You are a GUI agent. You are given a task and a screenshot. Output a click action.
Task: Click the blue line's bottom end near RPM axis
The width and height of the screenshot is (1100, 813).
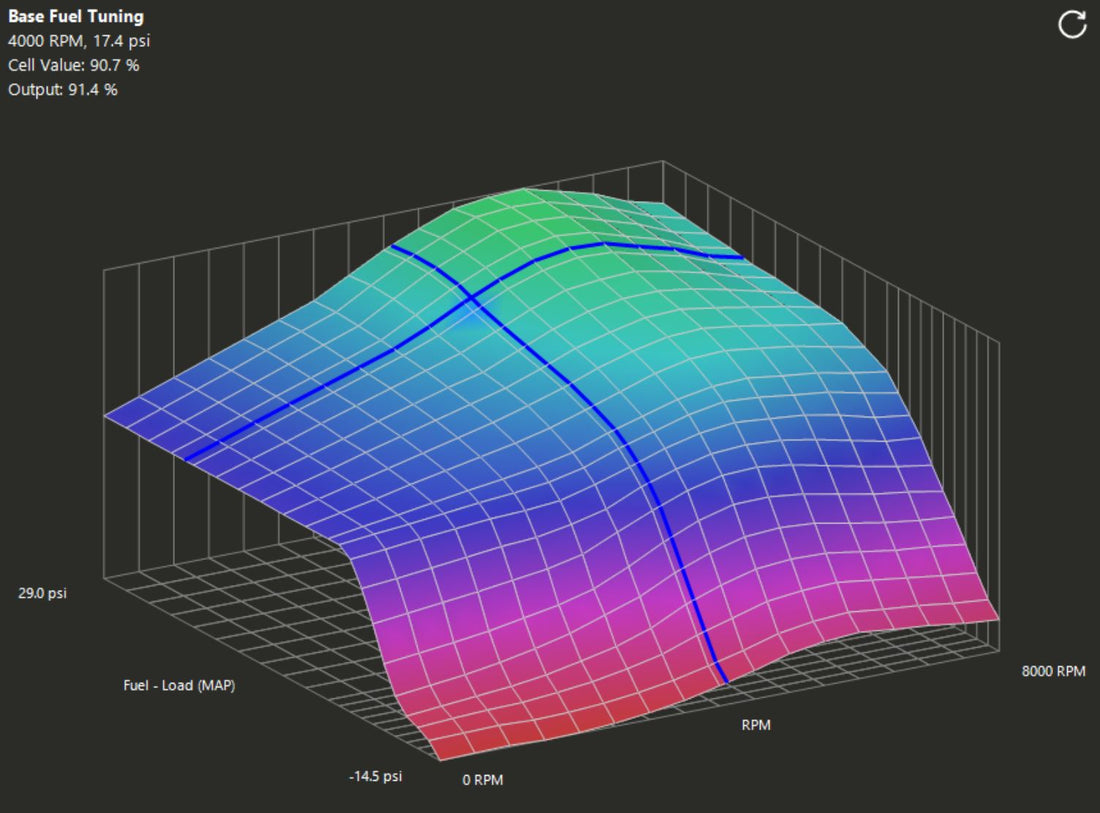click(x=725, y=681)
